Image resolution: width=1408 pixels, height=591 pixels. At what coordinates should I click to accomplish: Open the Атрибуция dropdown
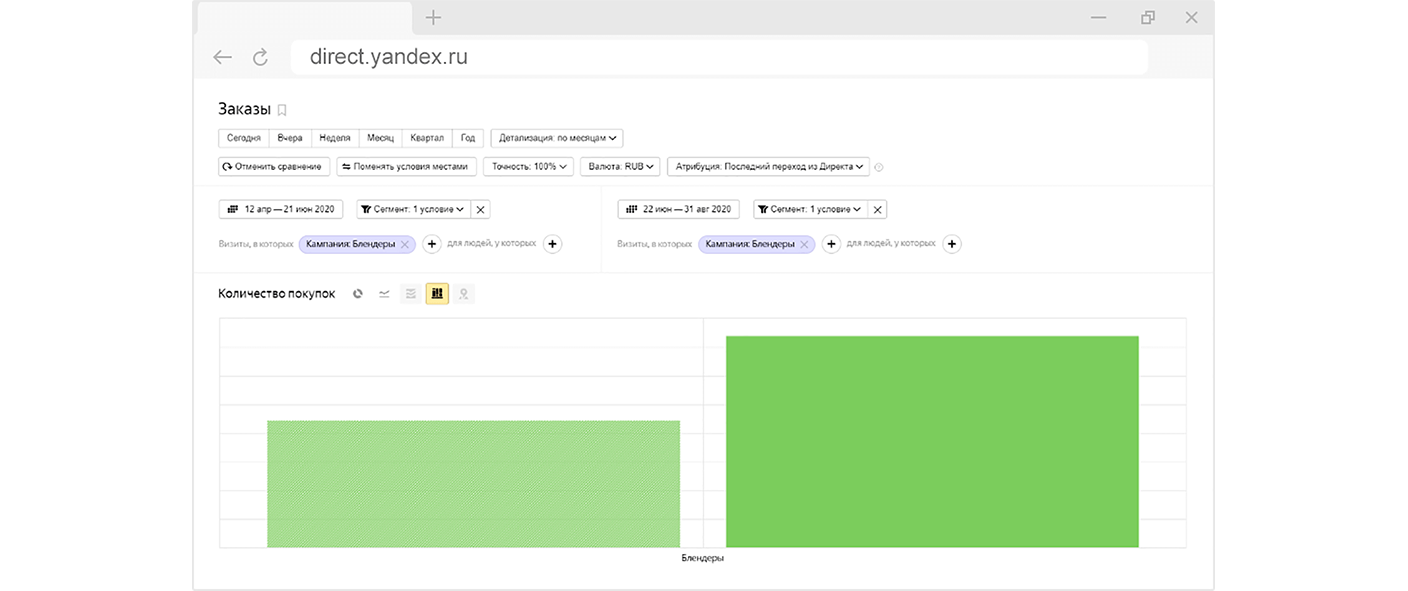768,167
